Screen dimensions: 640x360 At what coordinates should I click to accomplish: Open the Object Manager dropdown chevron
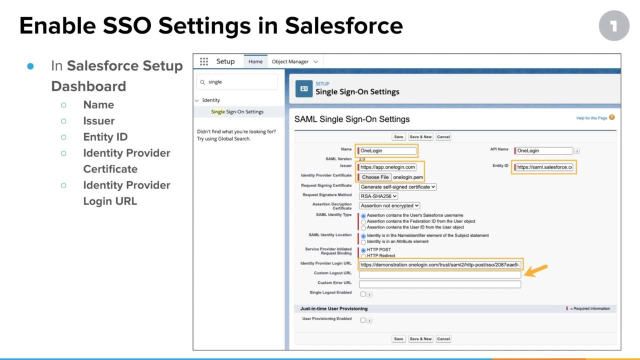tap(316, 62)
